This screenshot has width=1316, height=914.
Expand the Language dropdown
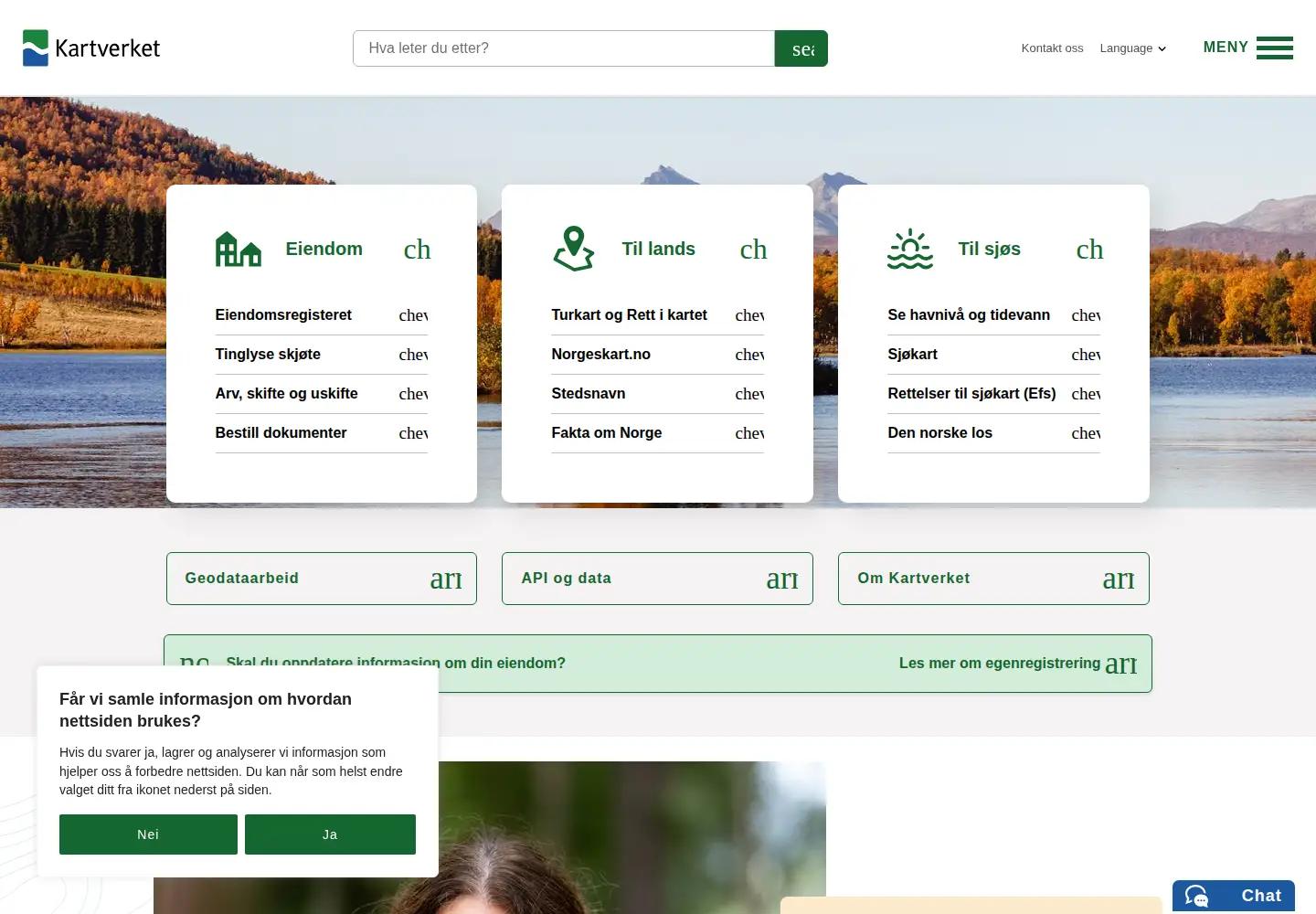[x=1133, y=48]
